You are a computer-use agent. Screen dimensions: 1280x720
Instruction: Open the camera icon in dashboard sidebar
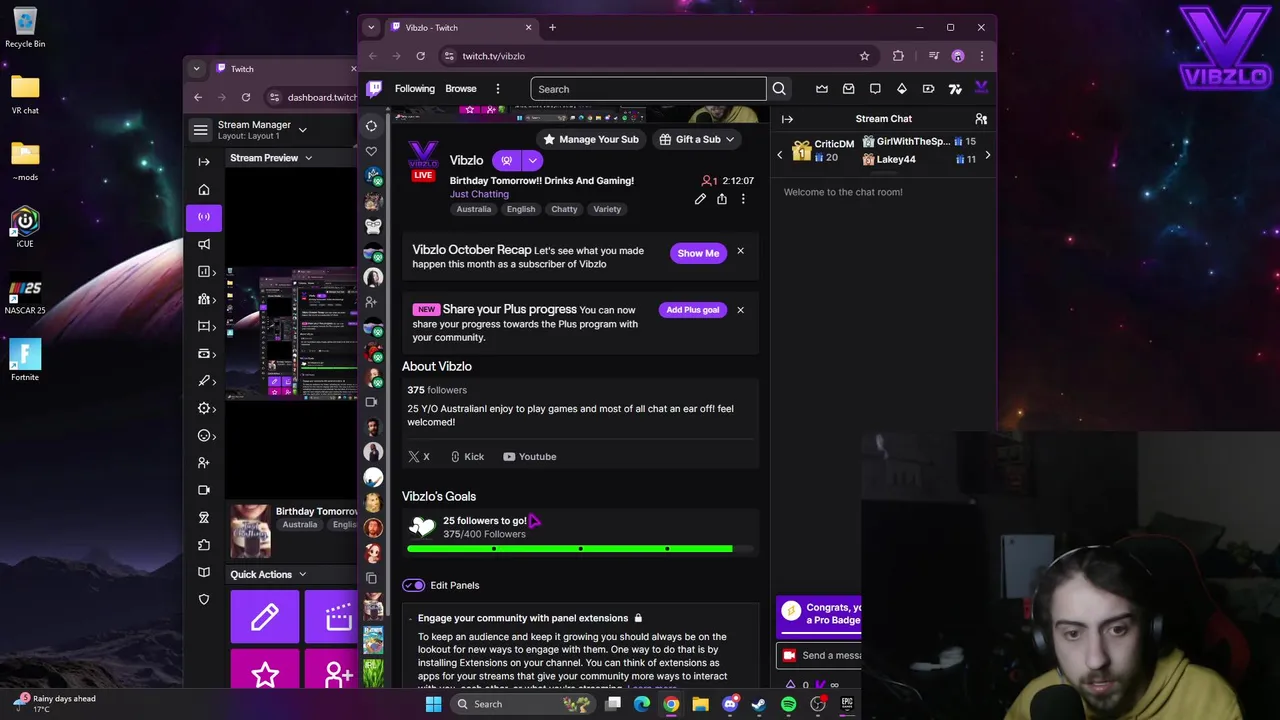(204, 490)
